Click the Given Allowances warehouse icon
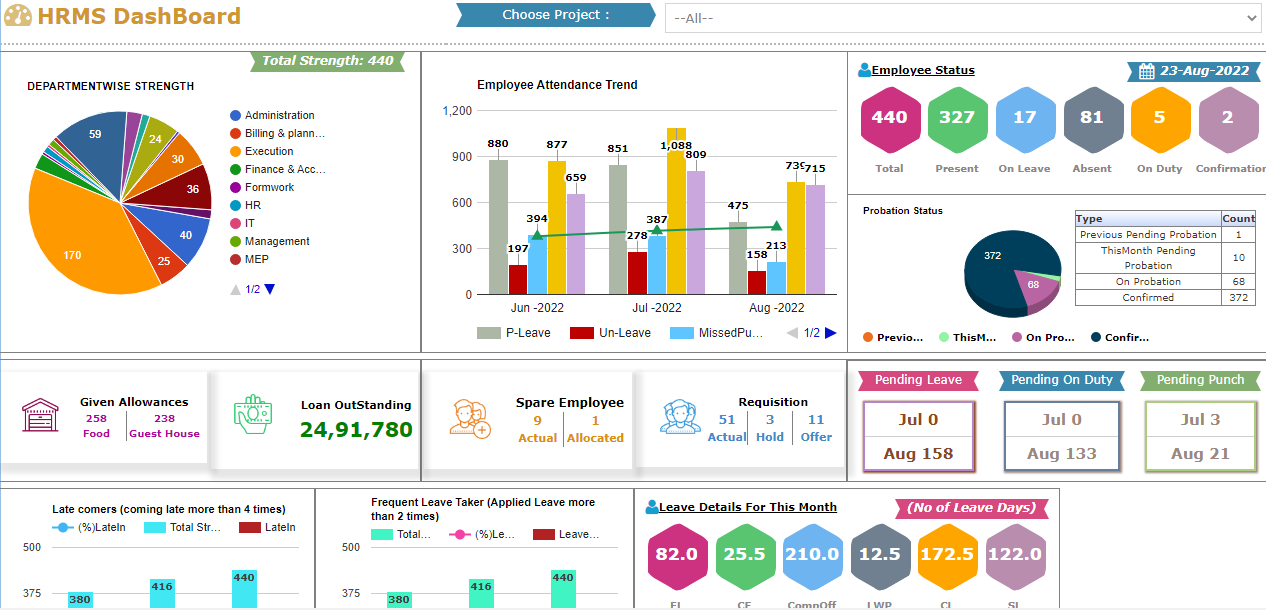The width and height of the screenshot is (1266, 610). point(41,415)
